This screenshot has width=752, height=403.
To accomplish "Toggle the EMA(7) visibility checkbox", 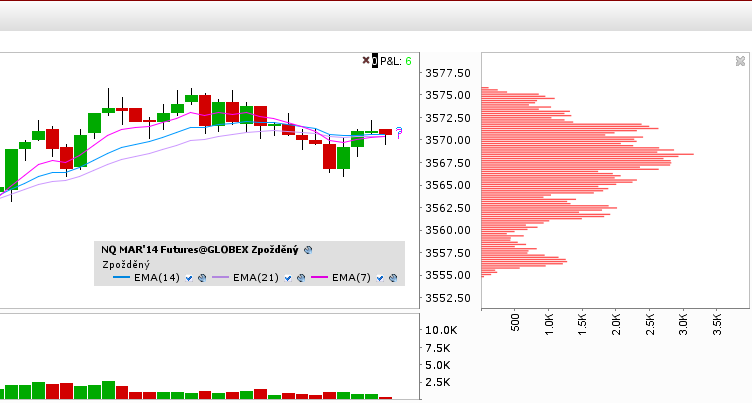I will tap(380, 278).
